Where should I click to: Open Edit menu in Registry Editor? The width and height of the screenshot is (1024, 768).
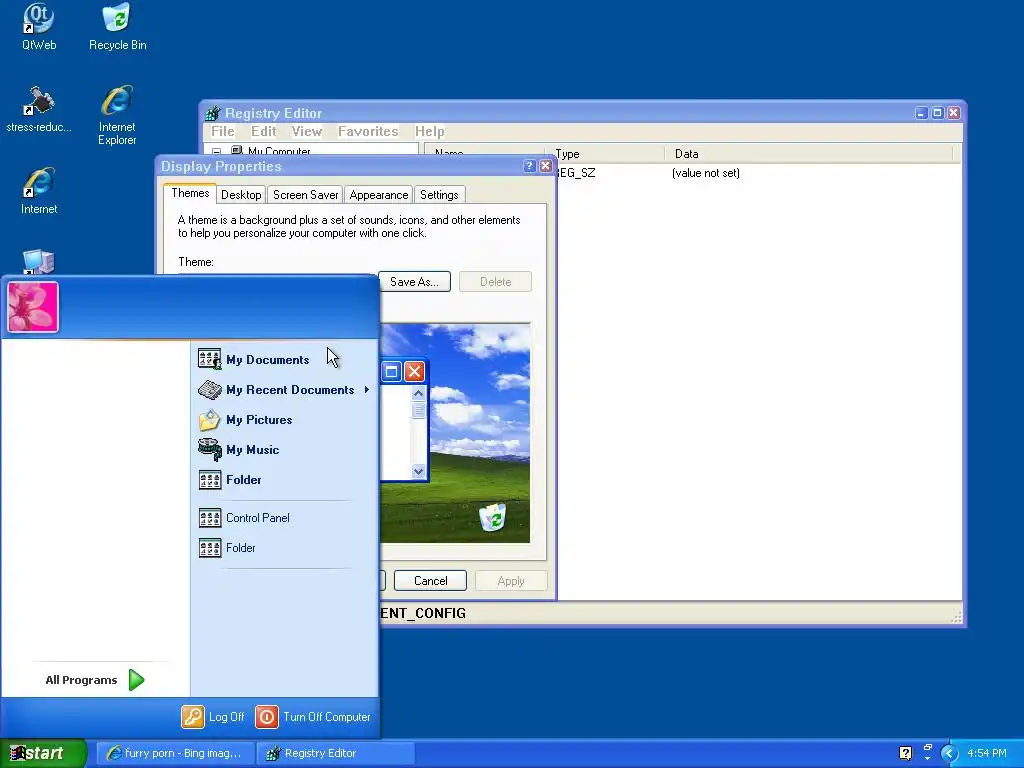(x=263, y=131)
